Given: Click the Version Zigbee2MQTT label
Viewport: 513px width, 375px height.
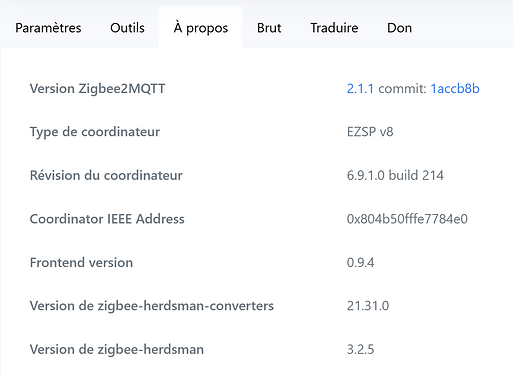Looking at the screenshot, I should coord(97,89).
